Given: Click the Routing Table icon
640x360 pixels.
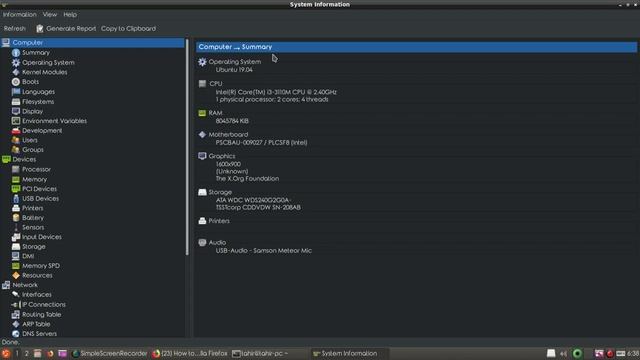Looking at the screenshot, I should tap(16, 314).
